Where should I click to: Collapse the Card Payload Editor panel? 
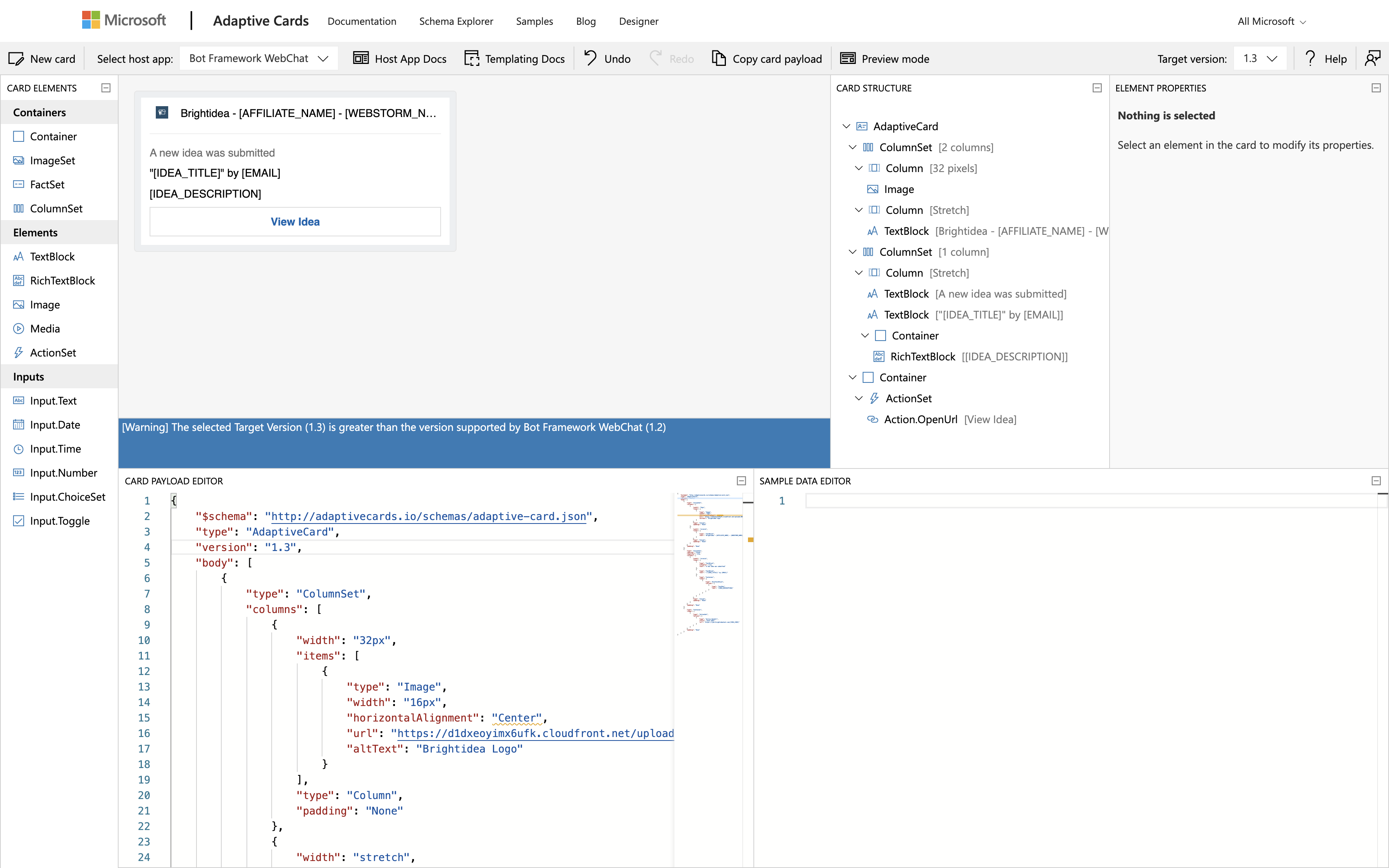[741, 480]
